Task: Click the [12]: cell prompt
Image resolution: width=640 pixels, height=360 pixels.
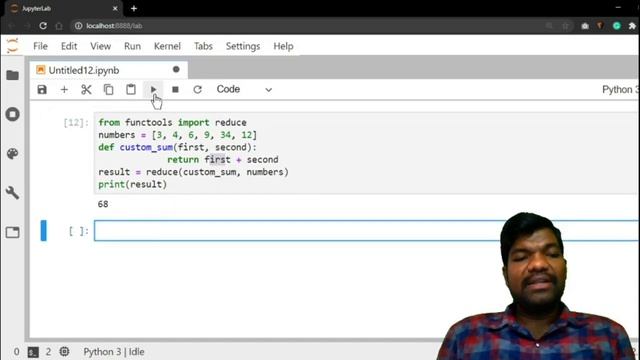Action: point(76,123)
